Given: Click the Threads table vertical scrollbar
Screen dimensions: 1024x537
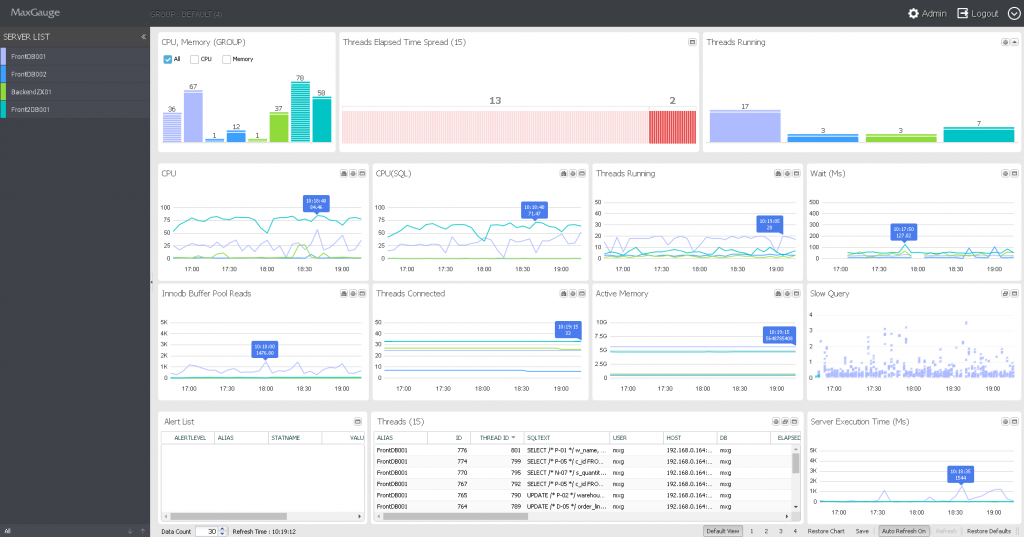Looking at the screenshot, I should [795, 463].
